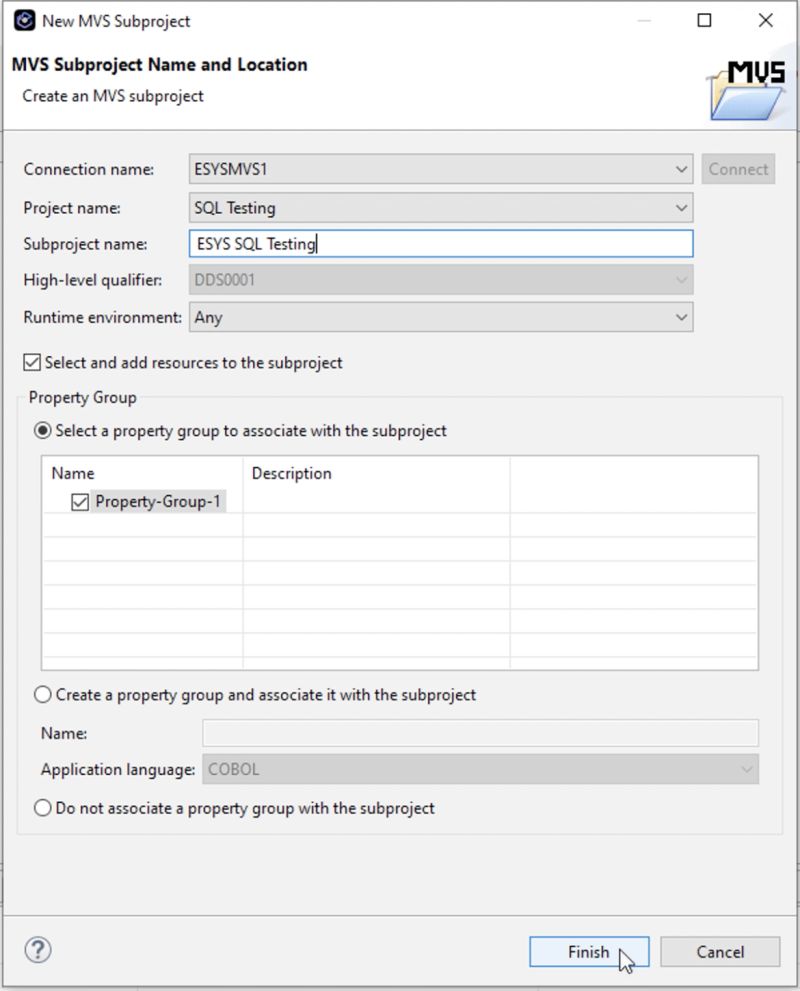Expand the High-level qualifier dropdown
Screen dimensions: 800x991
click(x=680, y=280)
